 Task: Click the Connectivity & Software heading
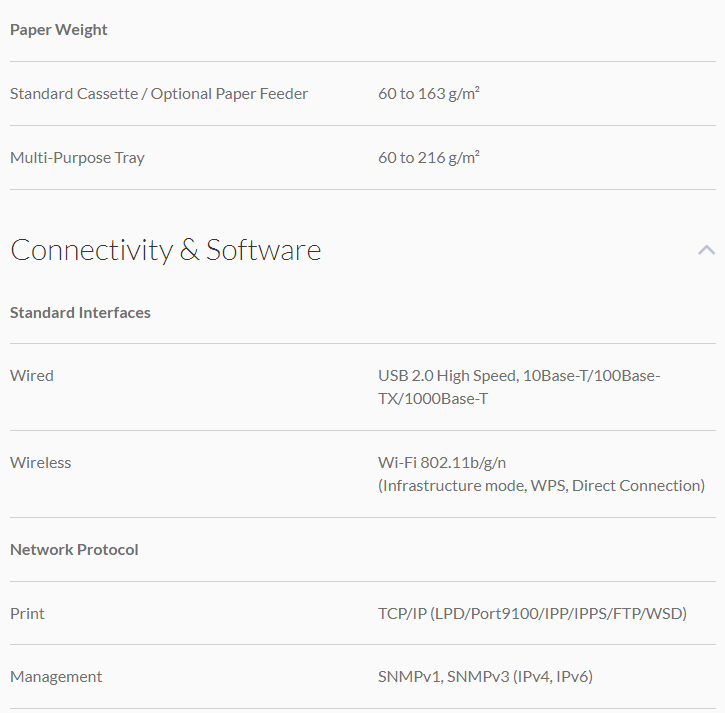click(166, 250)
